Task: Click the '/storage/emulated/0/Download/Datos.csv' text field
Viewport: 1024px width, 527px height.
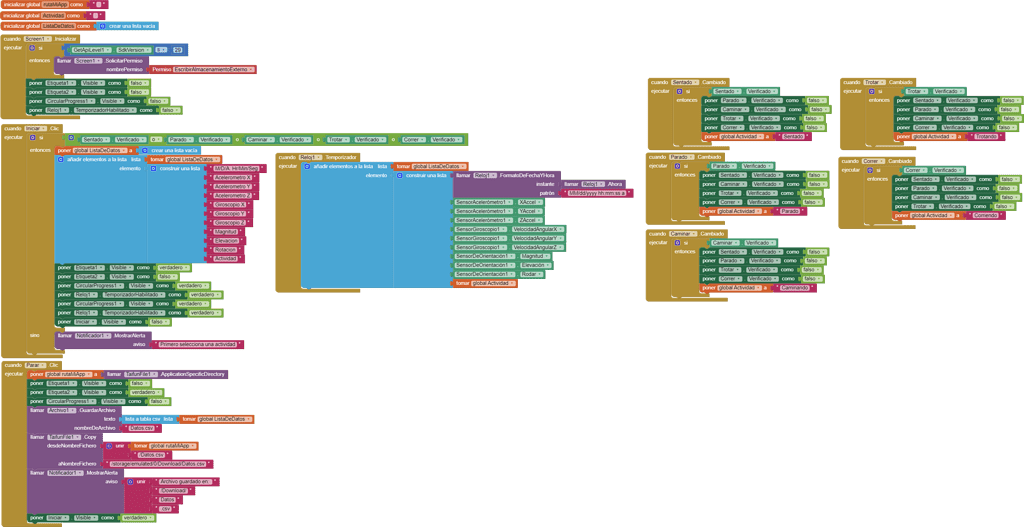Action: [x=158, y=465]
